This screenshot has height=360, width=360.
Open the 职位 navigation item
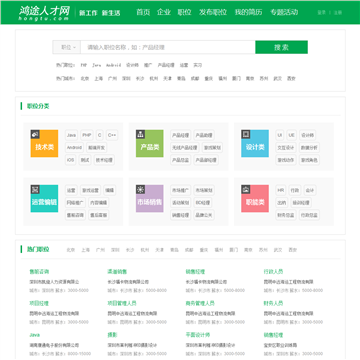click(x=184, y=12)
